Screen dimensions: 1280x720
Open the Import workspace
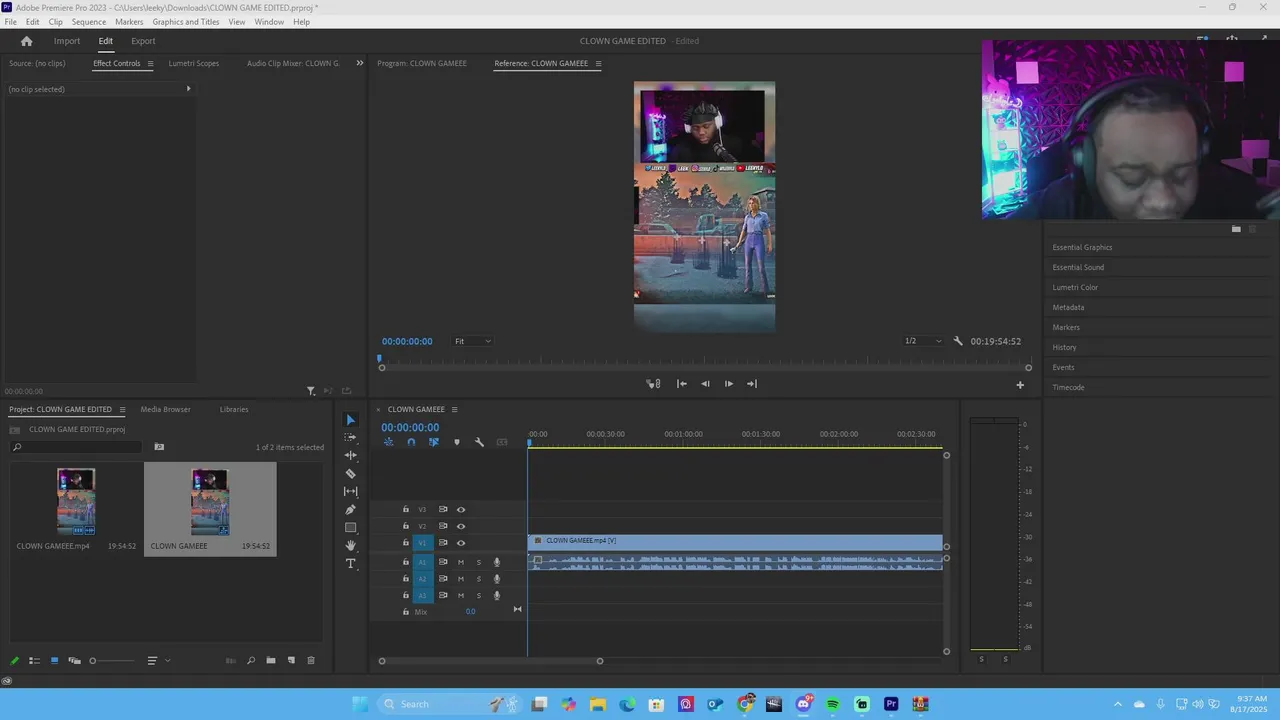[67, 41]
